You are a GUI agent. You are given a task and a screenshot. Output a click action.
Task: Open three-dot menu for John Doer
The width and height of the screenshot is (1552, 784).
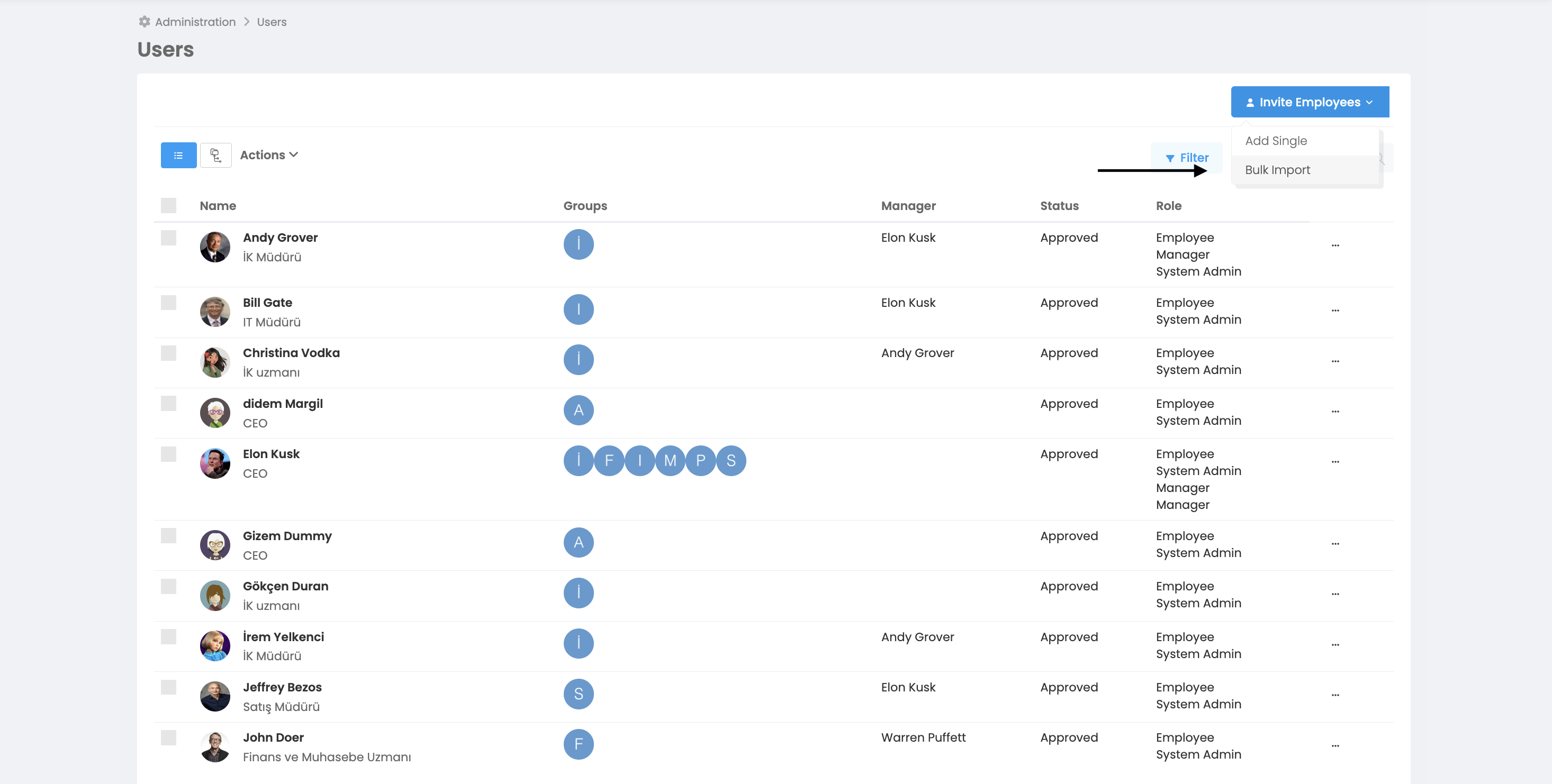pos(1335,745)
